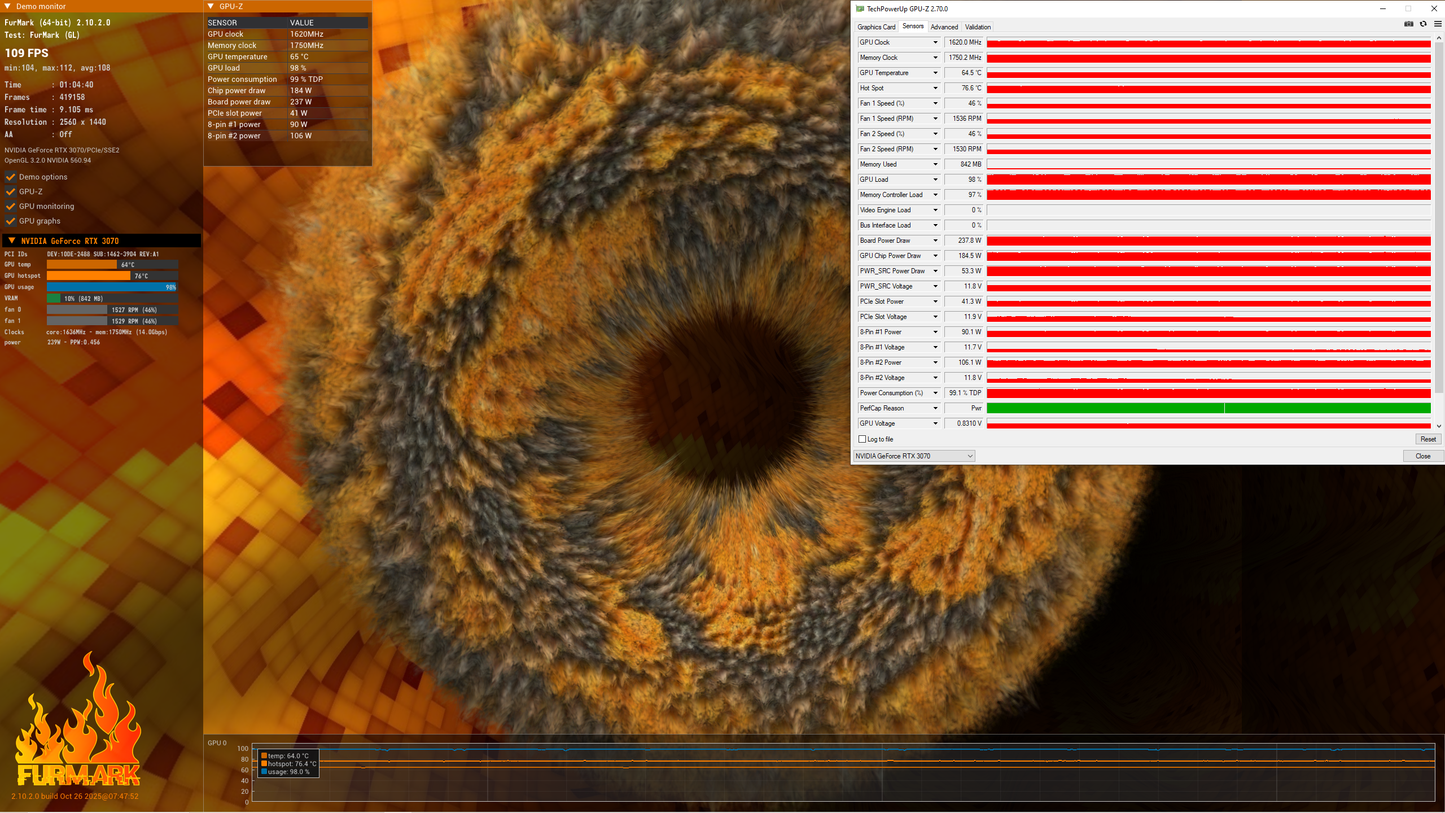Open the Board Power Draw dropdown
Image resolution: width=1445 pixels, height=813 pixels.
935,241
